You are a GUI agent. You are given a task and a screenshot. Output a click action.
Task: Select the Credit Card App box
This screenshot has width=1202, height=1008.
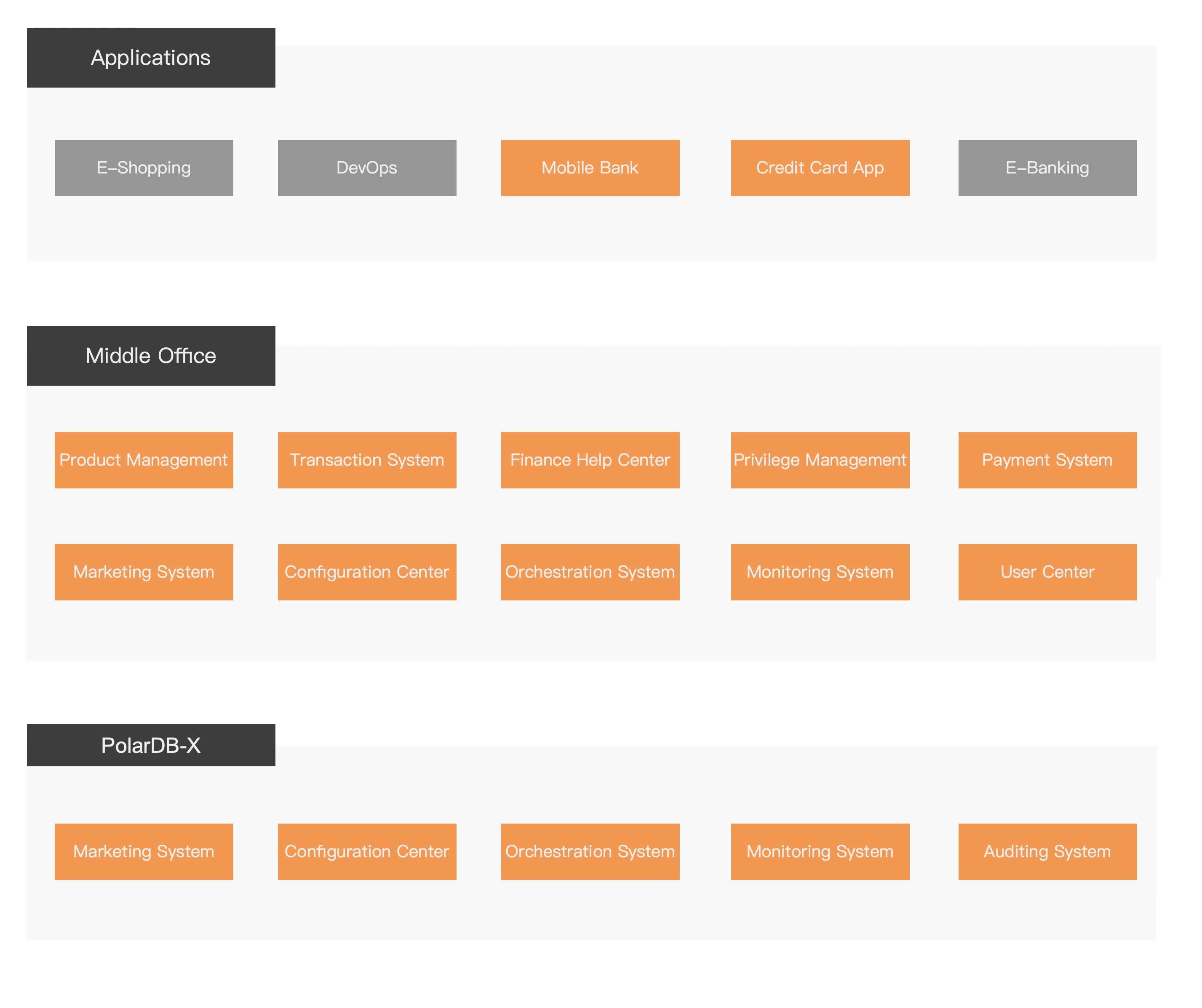[x=820, y=168]
